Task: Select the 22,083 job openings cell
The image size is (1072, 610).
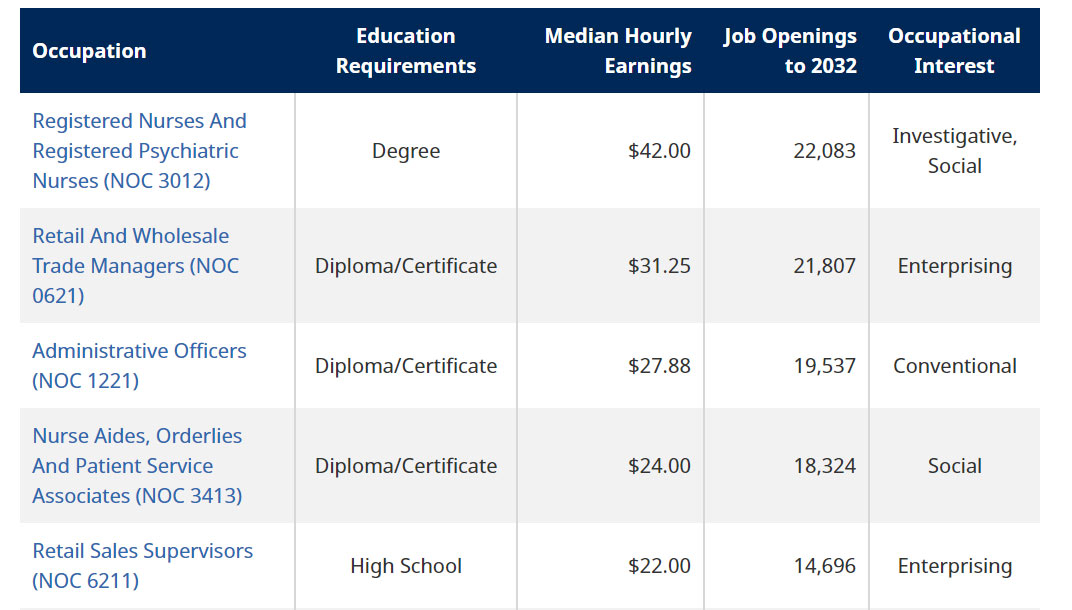Action: click(x=786, y=150)
